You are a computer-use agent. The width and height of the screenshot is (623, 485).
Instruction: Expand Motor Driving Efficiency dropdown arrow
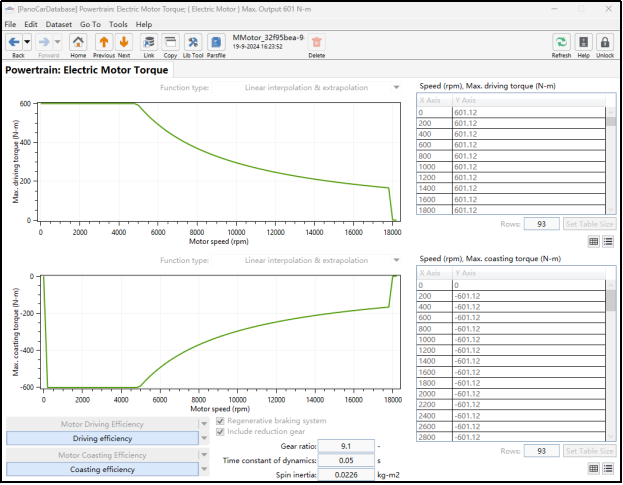(x=204, y=424)
